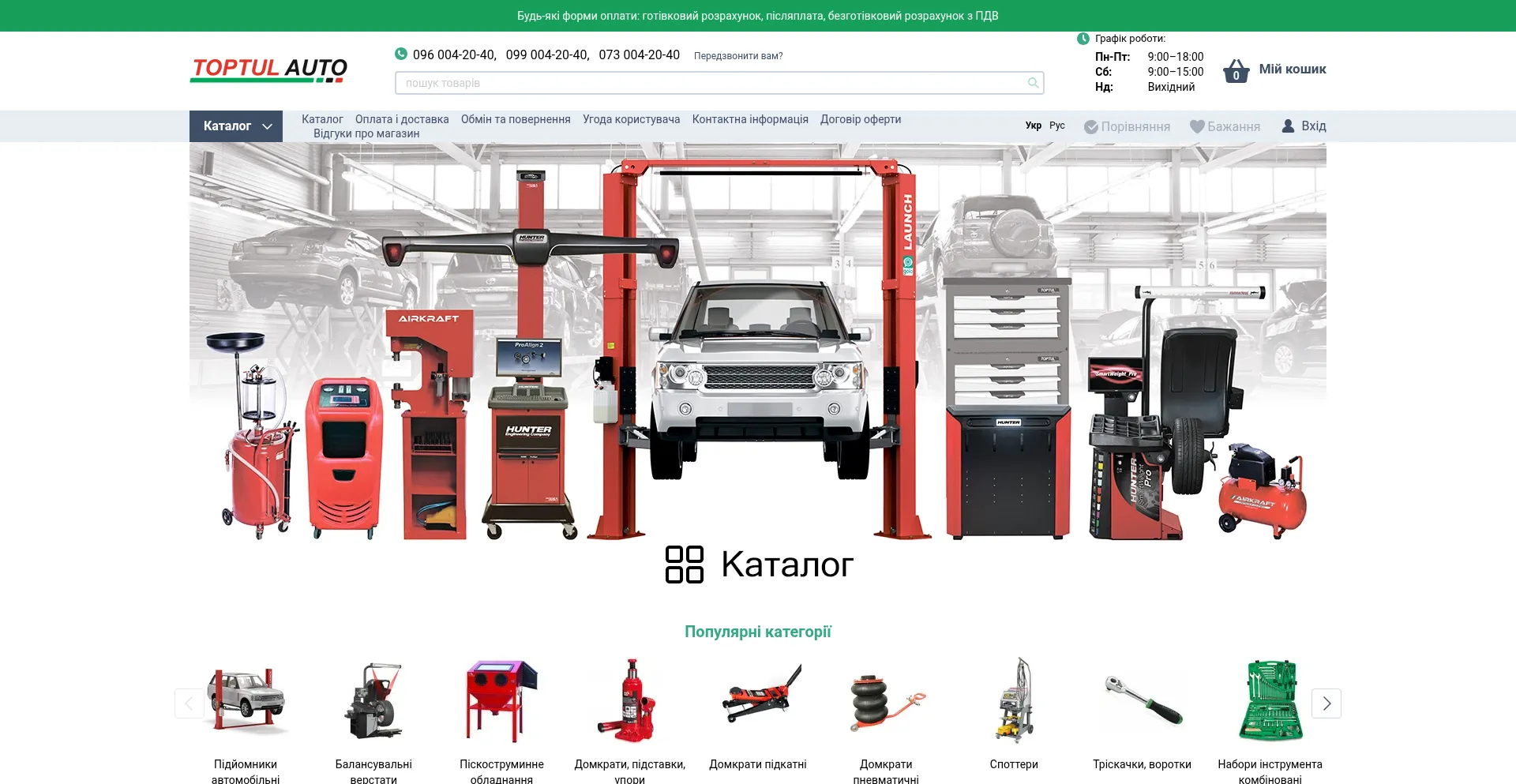The image size is (1516, 784).
Task: Click the Популярні категорії heading
Action: pyautogui.click(x=758, y=632)
